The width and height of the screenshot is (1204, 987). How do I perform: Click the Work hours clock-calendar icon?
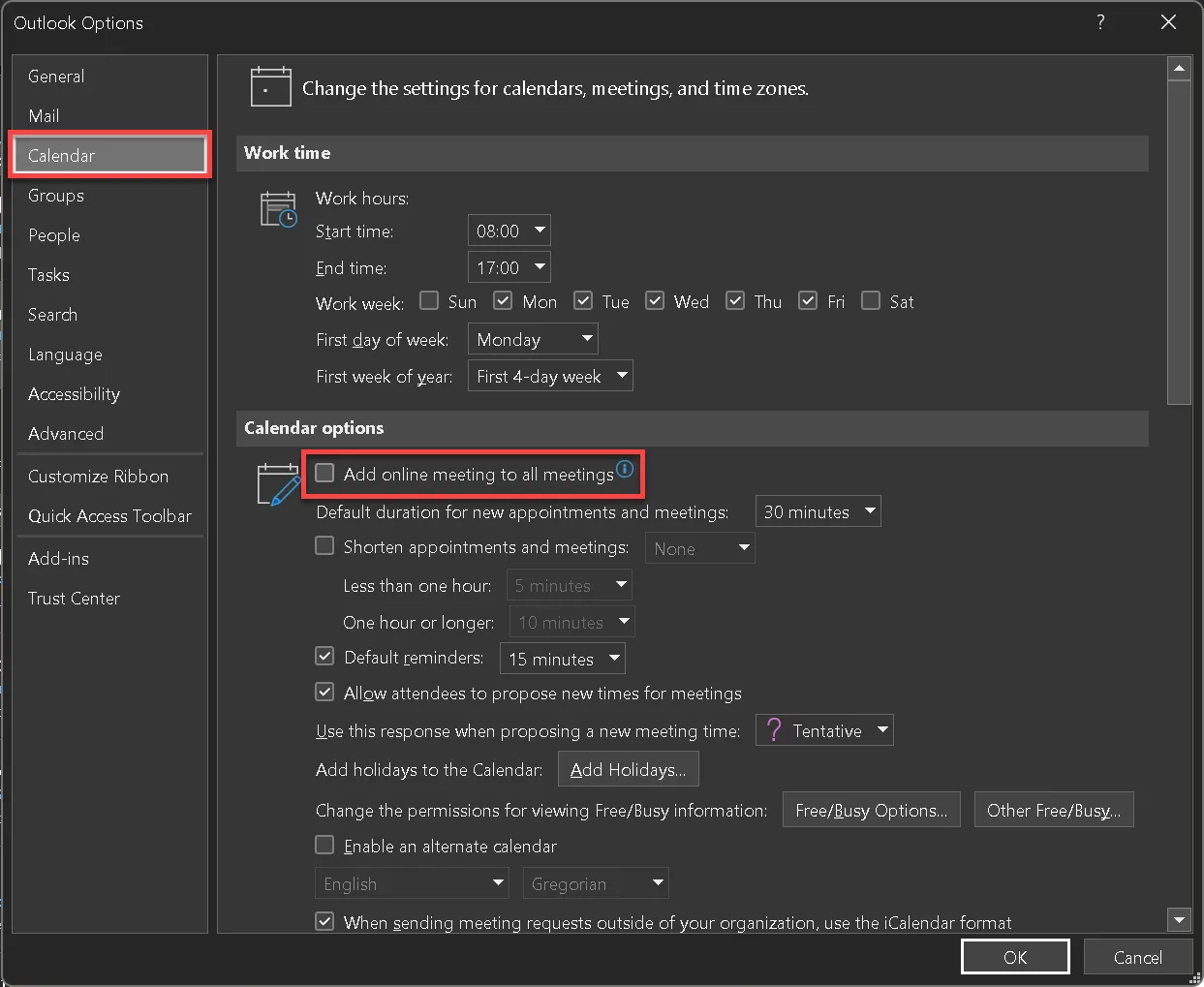279,209
